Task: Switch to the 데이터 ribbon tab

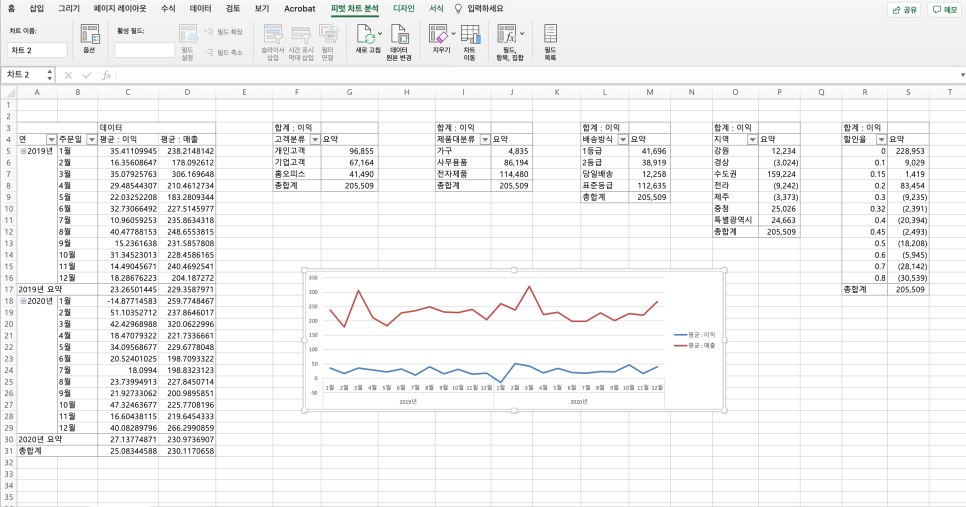Action: tap(200, 9)
